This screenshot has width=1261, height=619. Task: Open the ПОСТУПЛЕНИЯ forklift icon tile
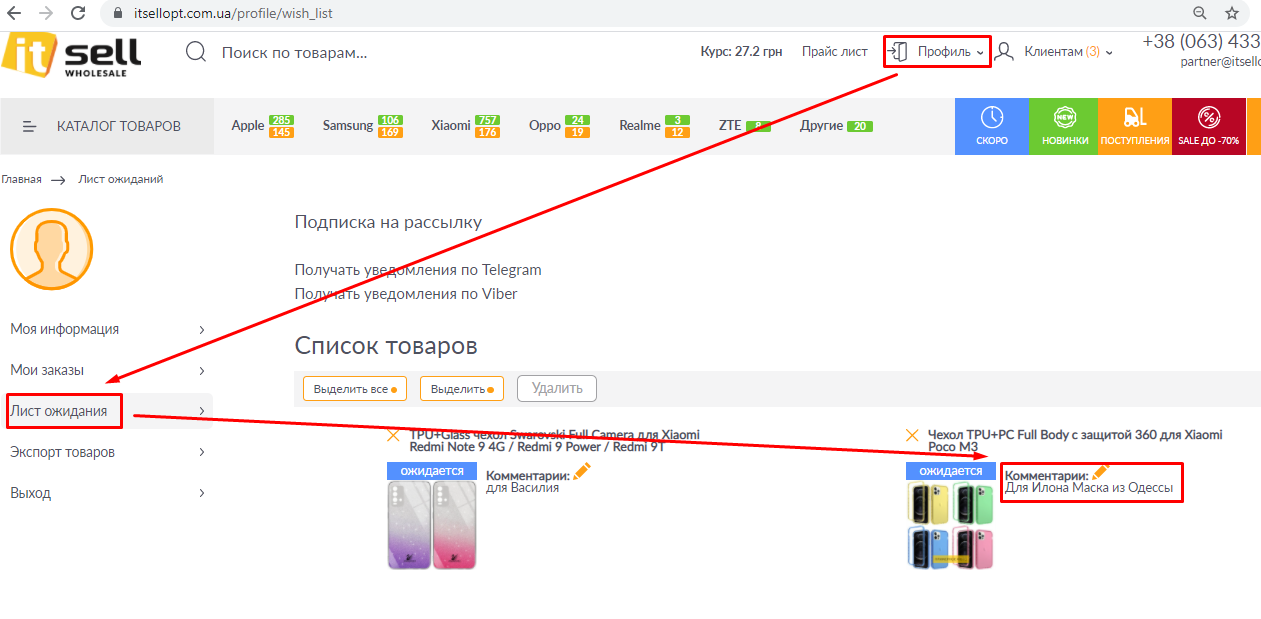1134,126
